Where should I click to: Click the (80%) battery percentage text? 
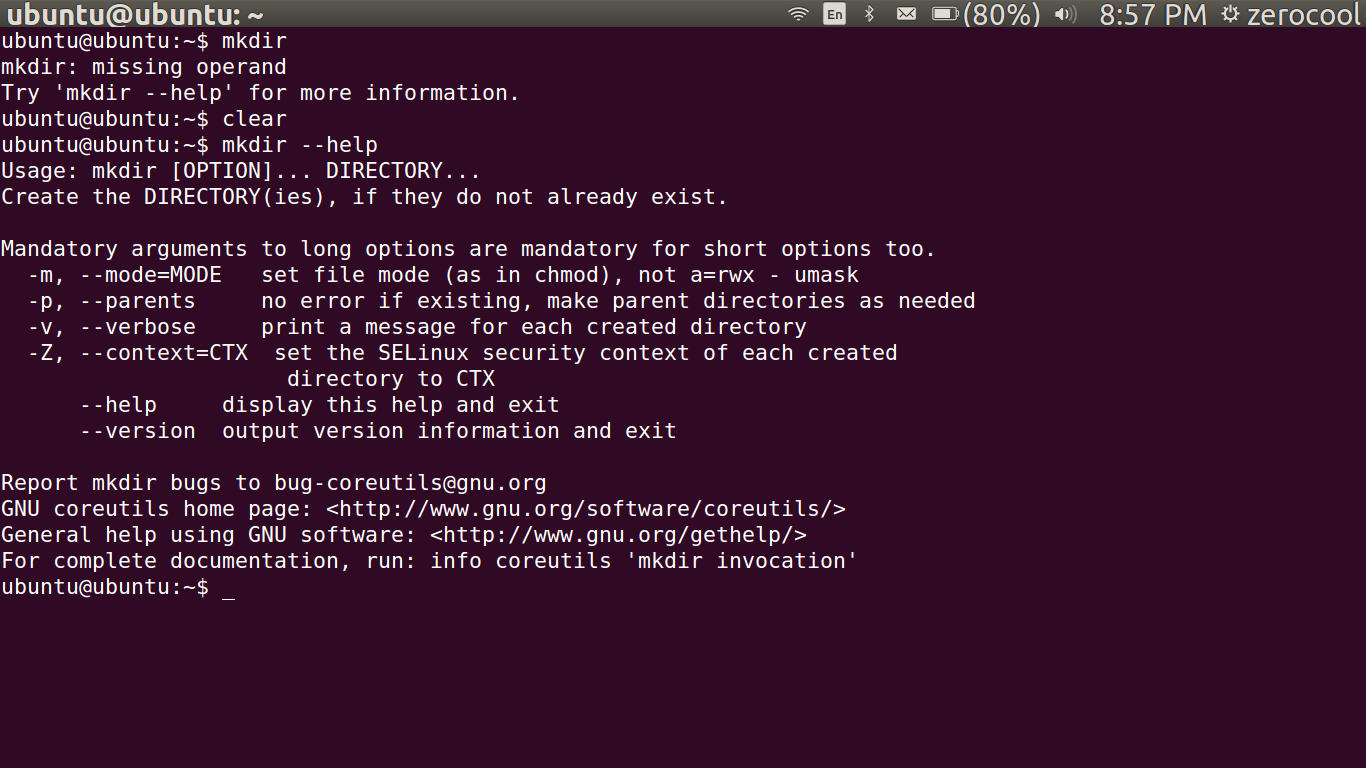[1001, 14]
